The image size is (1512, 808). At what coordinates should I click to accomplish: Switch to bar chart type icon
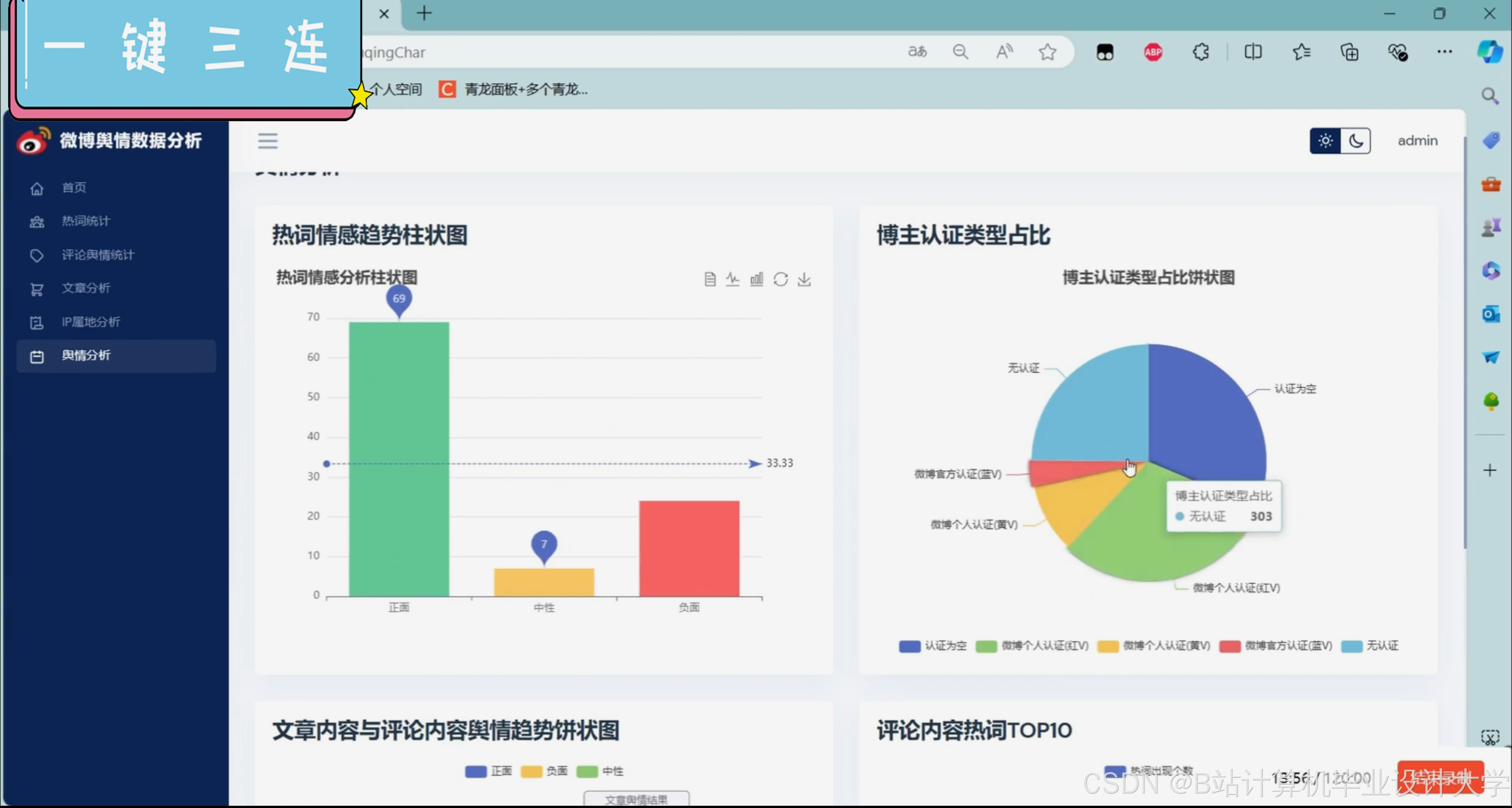pos(757,279)
